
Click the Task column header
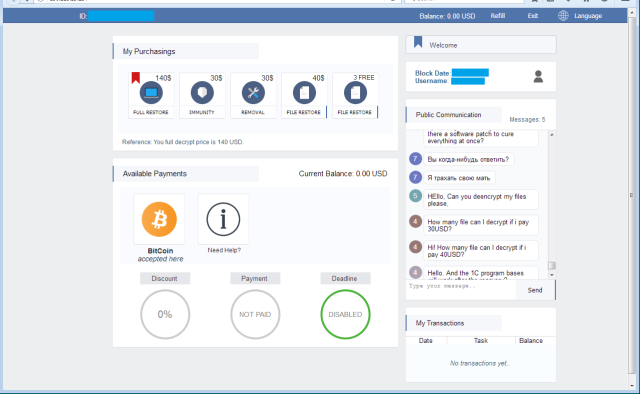(x=481, y=341)
